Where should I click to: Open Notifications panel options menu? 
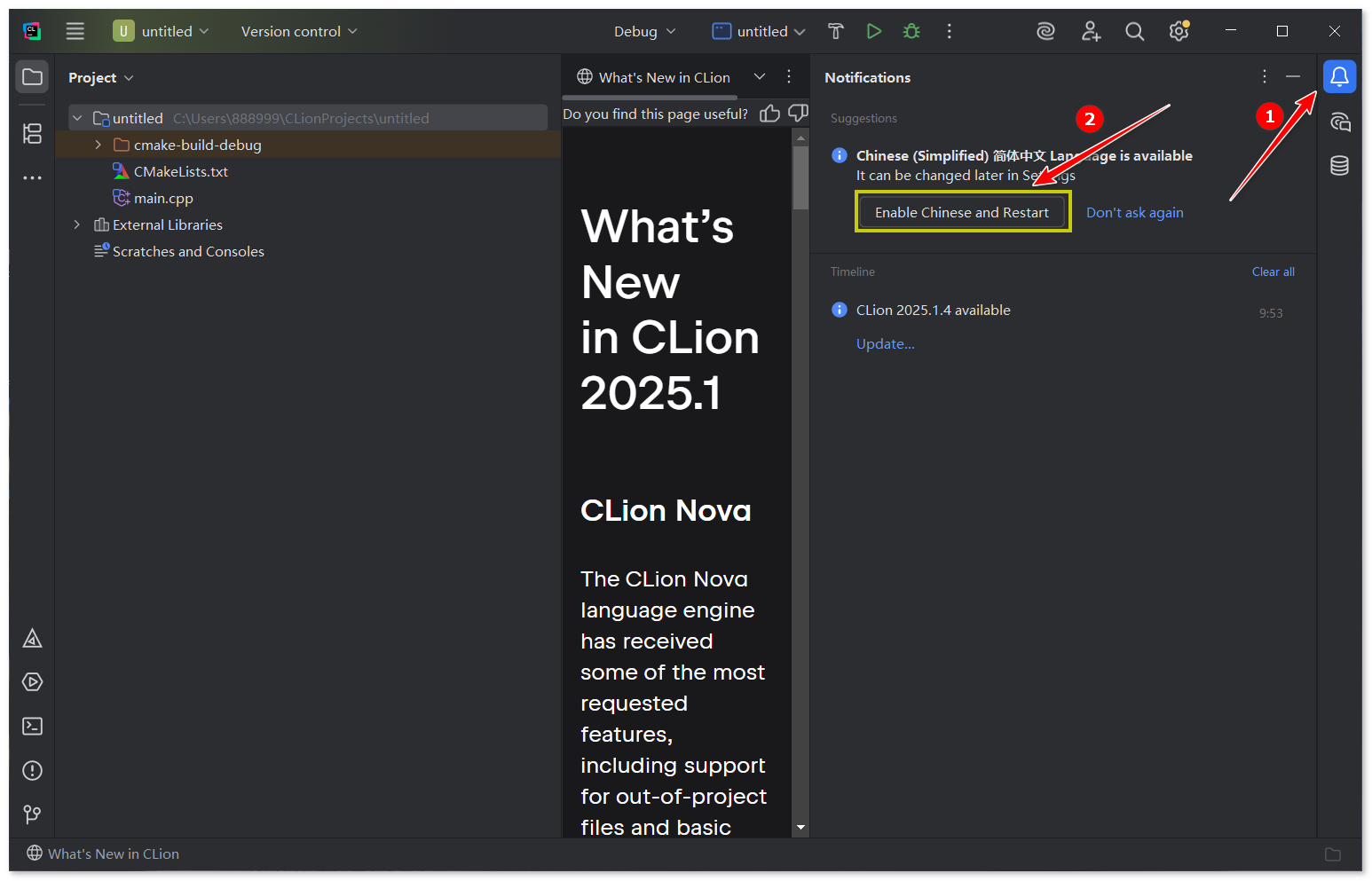pyautogui.click(x=1265, y=77)
